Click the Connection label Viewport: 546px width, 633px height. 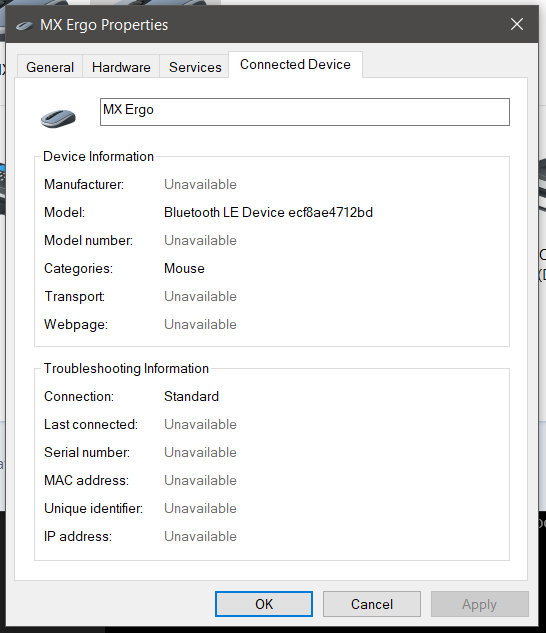79,396
